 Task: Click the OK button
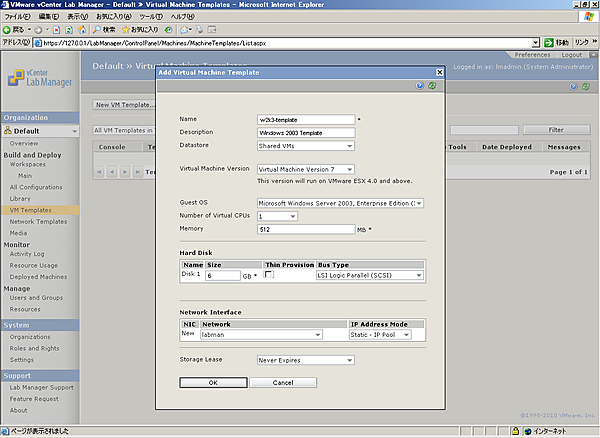(213, 383)
